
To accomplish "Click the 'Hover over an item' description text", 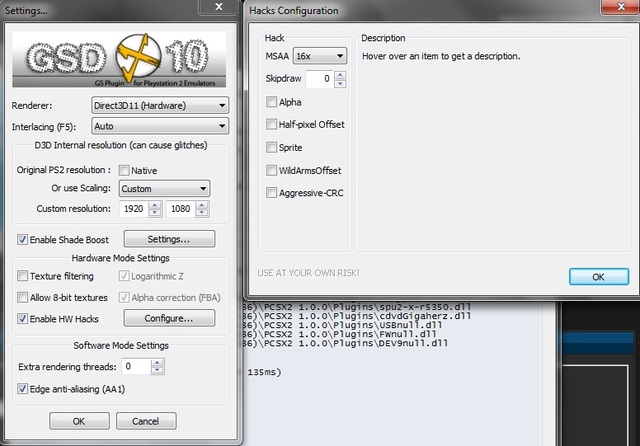I will tap(441, 56).
